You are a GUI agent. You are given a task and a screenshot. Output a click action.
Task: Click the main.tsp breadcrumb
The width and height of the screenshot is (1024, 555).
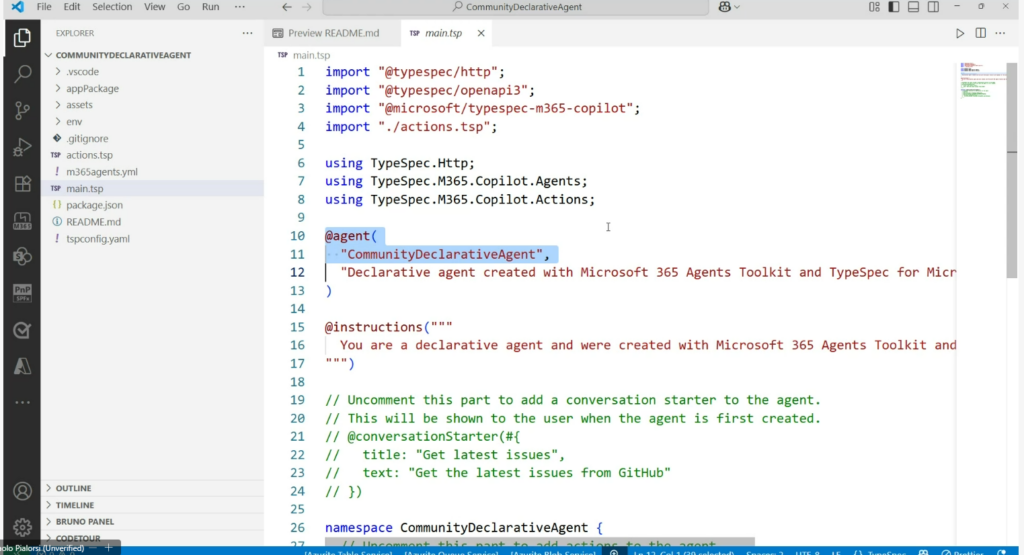coord(311,56)
